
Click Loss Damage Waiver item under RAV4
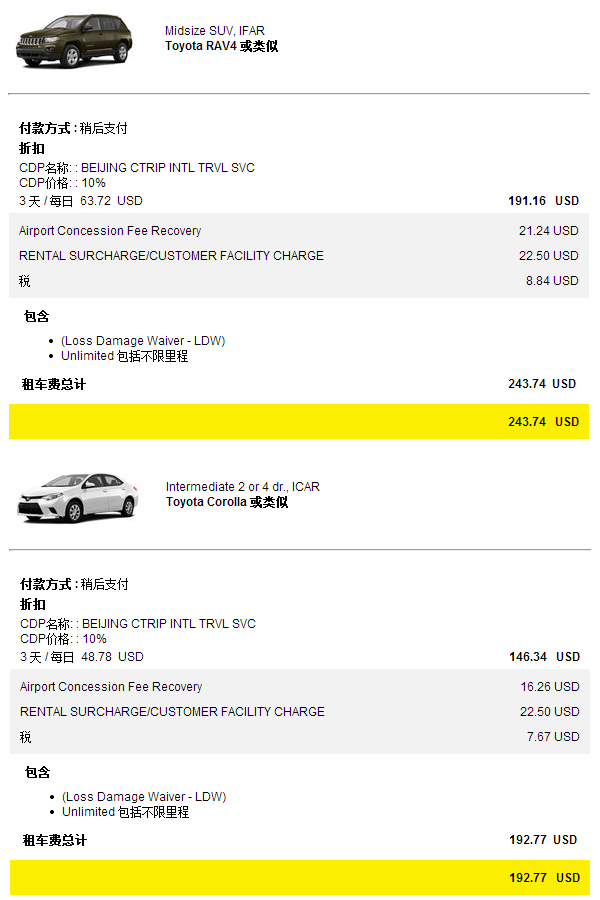tap(143, 341)
